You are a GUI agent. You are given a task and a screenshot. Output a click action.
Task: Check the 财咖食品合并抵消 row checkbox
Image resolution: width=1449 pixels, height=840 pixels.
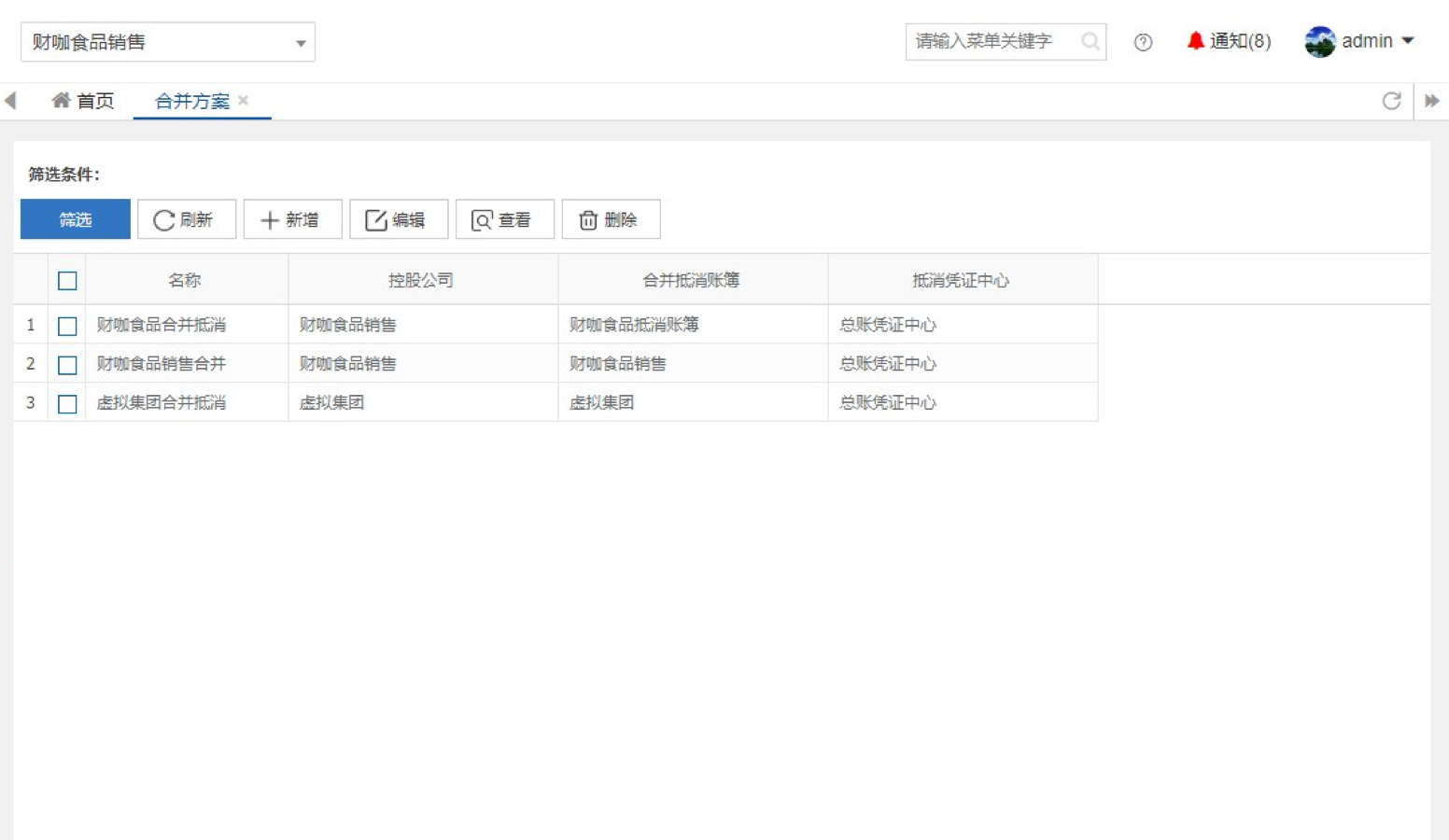pyautogui.click(x=67, y=326)
